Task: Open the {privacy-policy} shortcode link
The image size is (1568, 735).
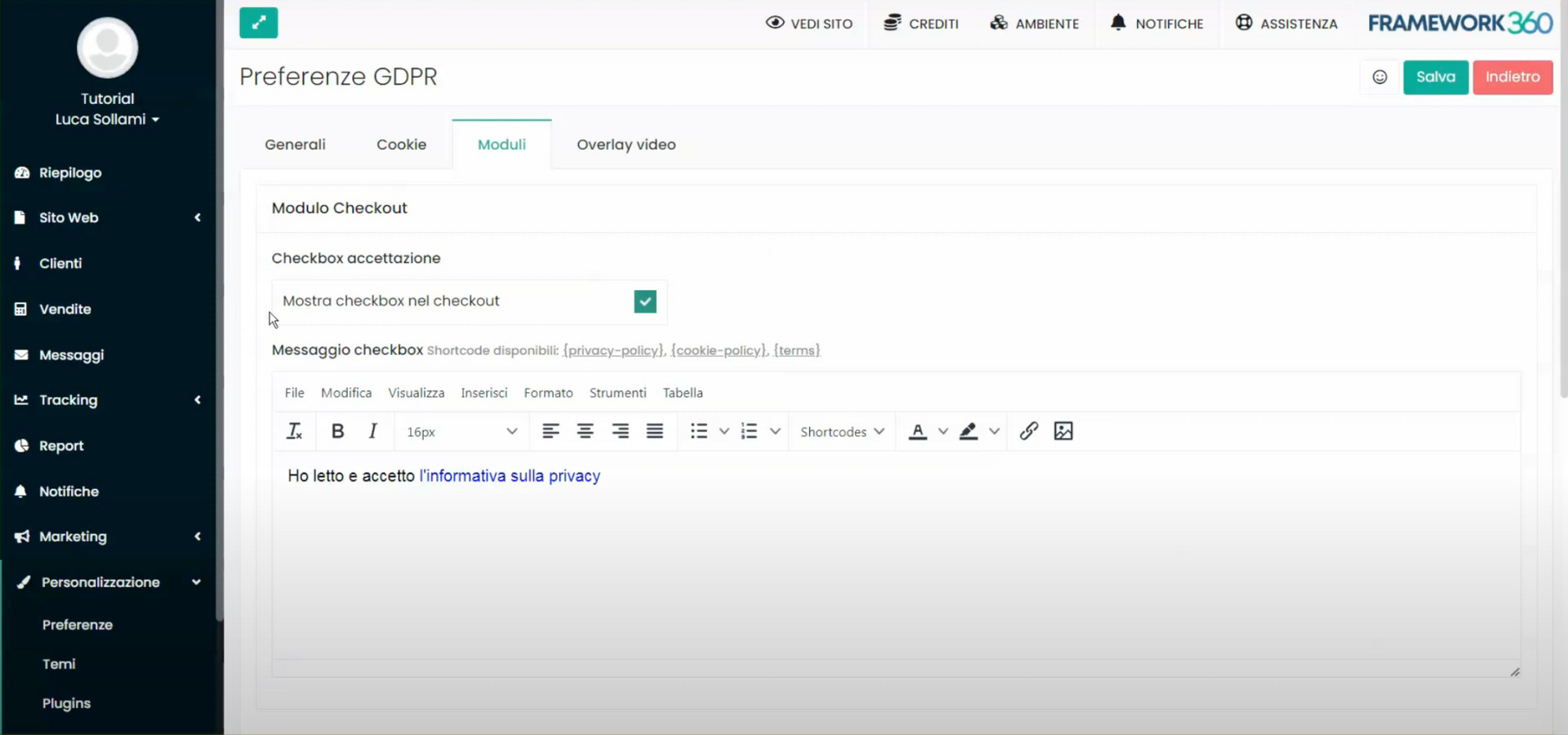Action: [x=612, y=350]
